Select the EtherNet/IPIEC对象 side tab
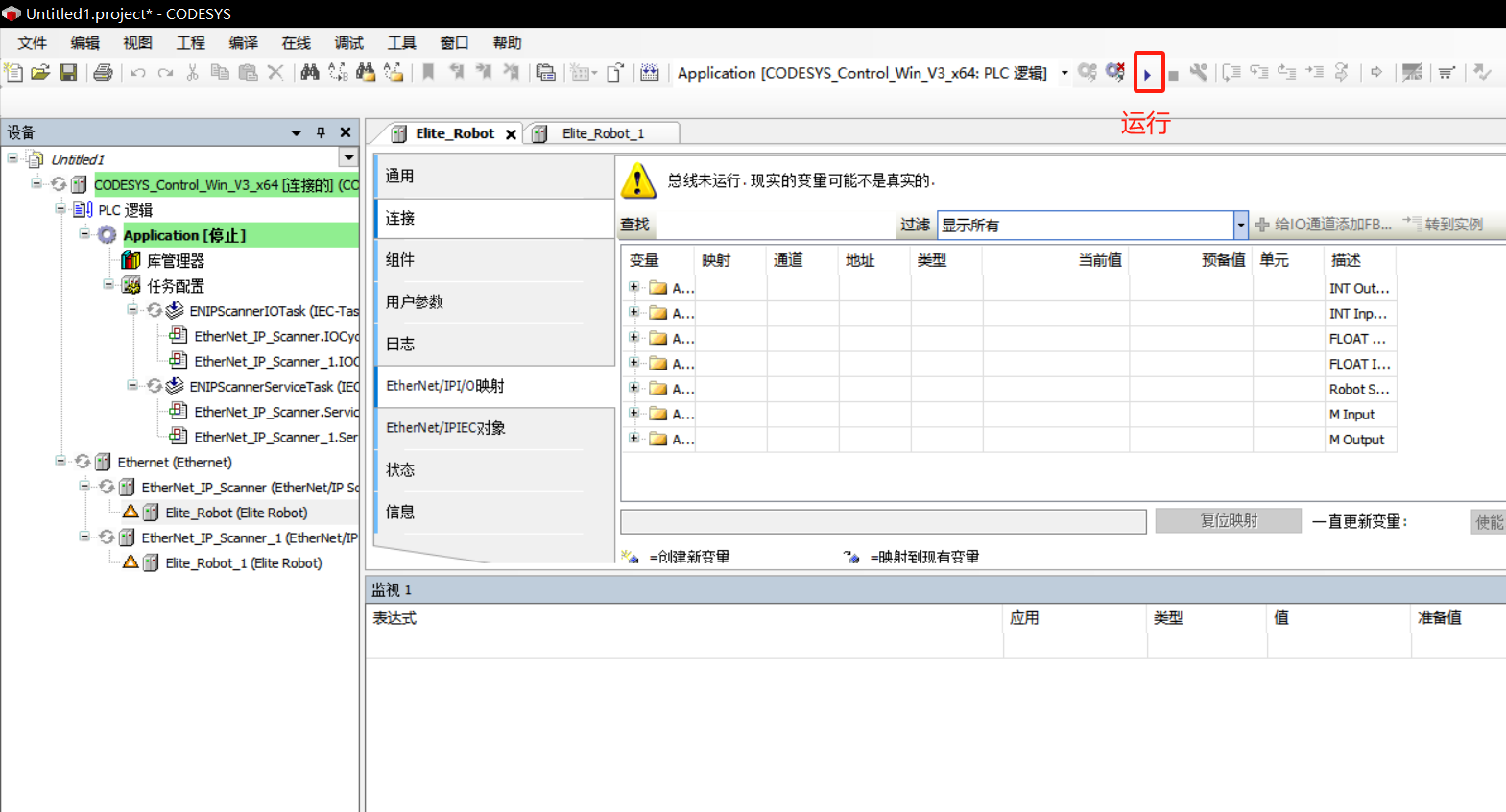Viewport: 1506px width, 812px height. pyautogui.click(x=445, y=428)
